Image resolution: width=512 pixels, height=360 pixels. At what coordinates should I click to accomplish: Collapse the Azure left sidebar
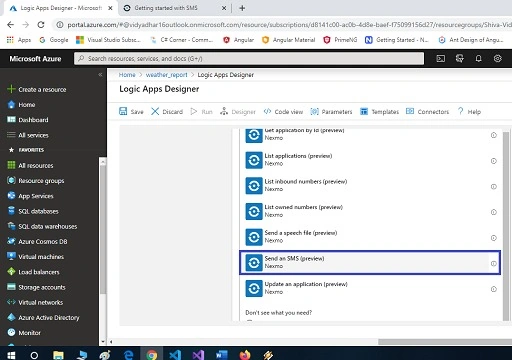(x=100, y=75)
